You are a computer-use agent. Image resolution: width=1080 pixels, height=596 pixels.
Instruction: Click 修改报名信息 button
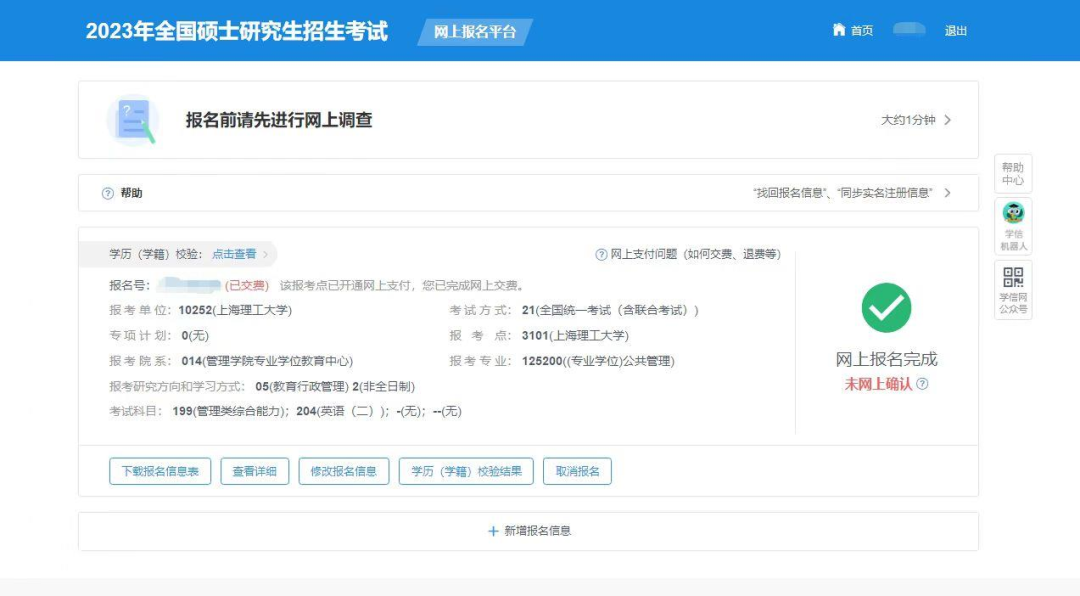pyautogui.click(x=344, y=471)
